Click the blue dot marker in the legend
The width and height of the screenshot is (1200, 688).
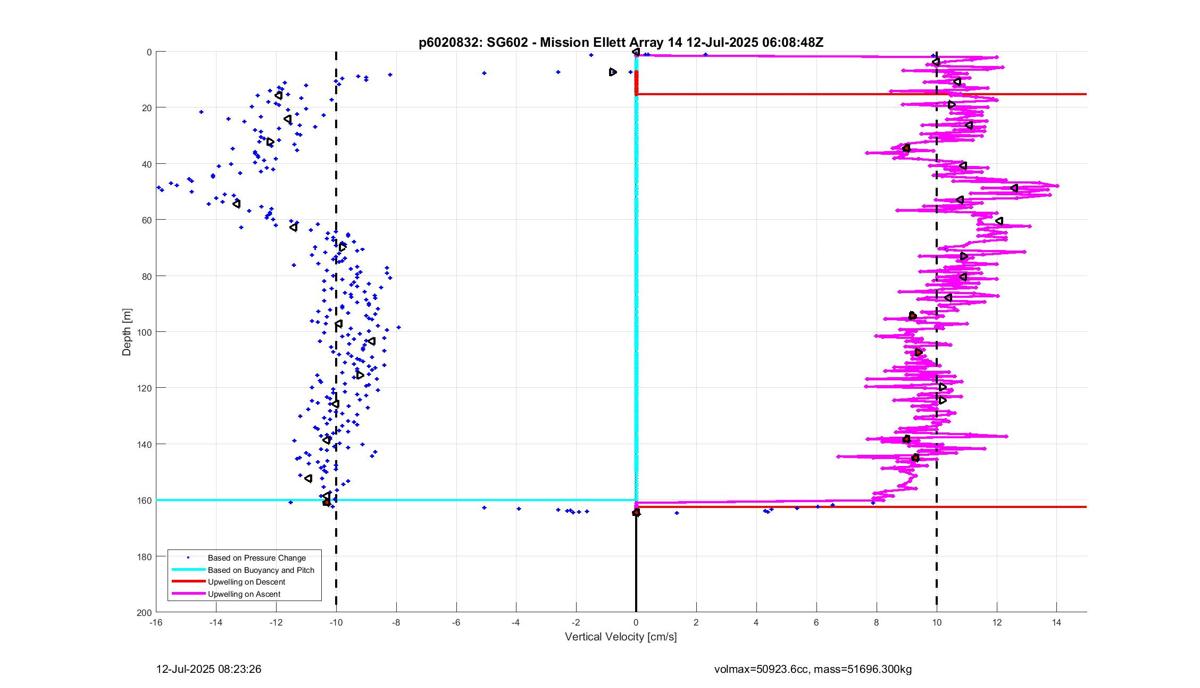point(186,557)
